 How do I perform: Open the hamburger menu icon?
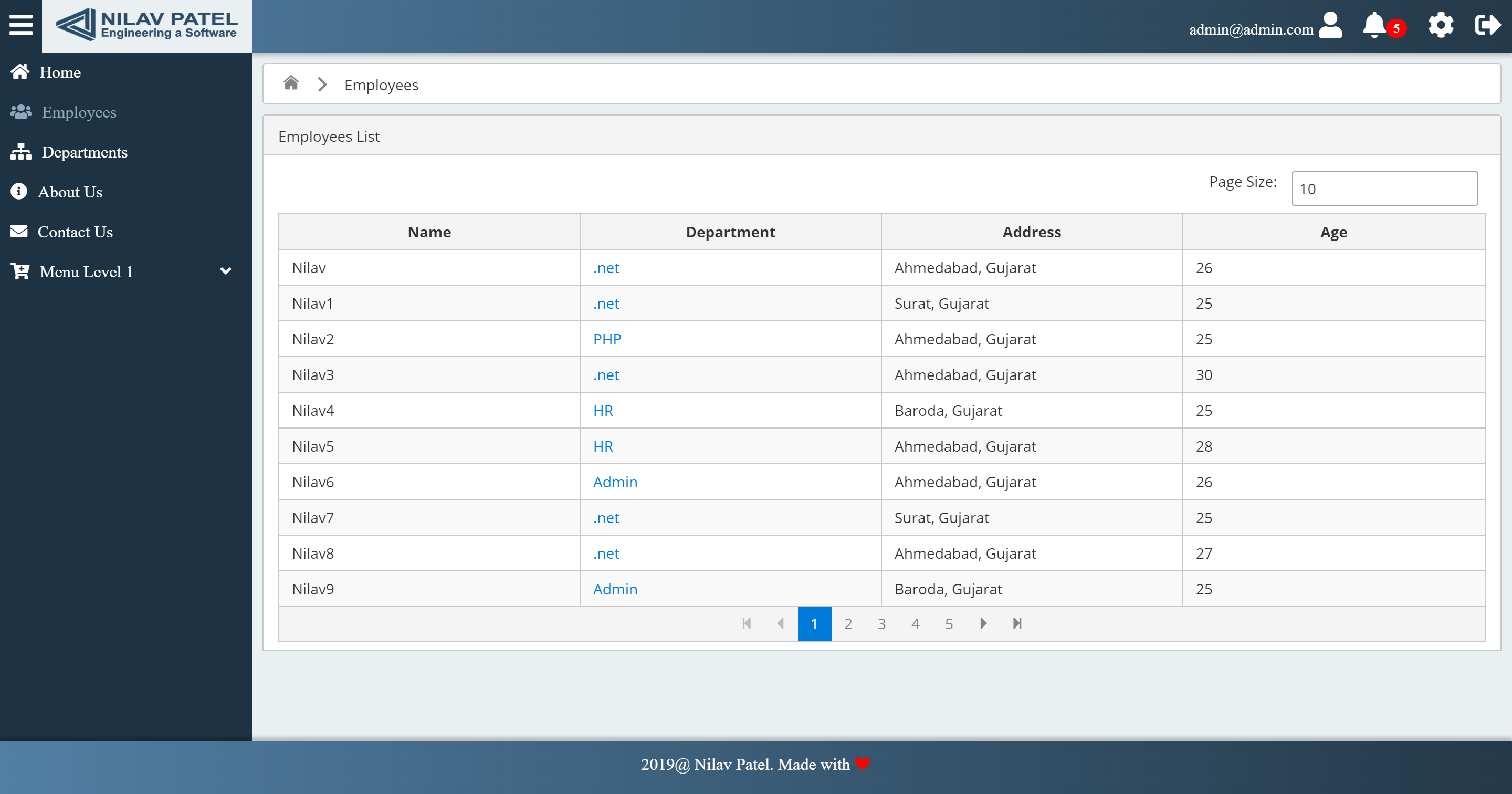click(20, 25)
